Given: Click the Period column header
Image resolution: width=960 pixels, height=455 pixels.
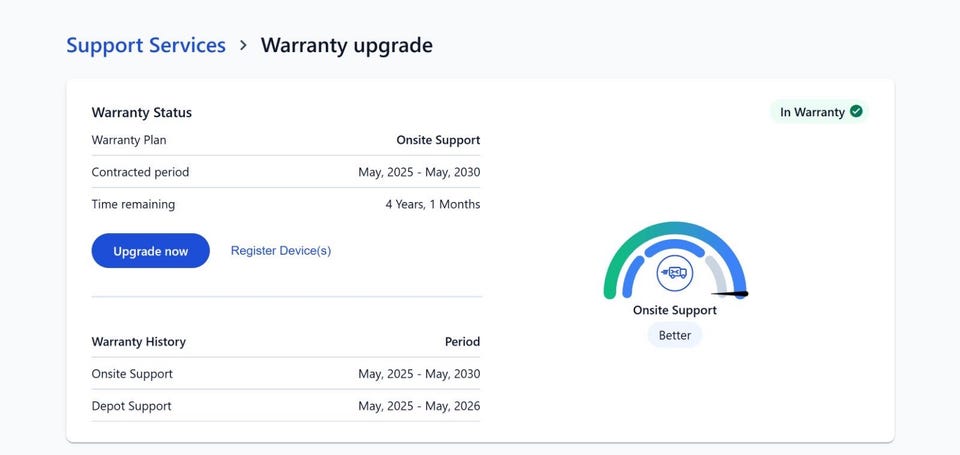Looking at the screenshot, I should click(x=462, y=342).
